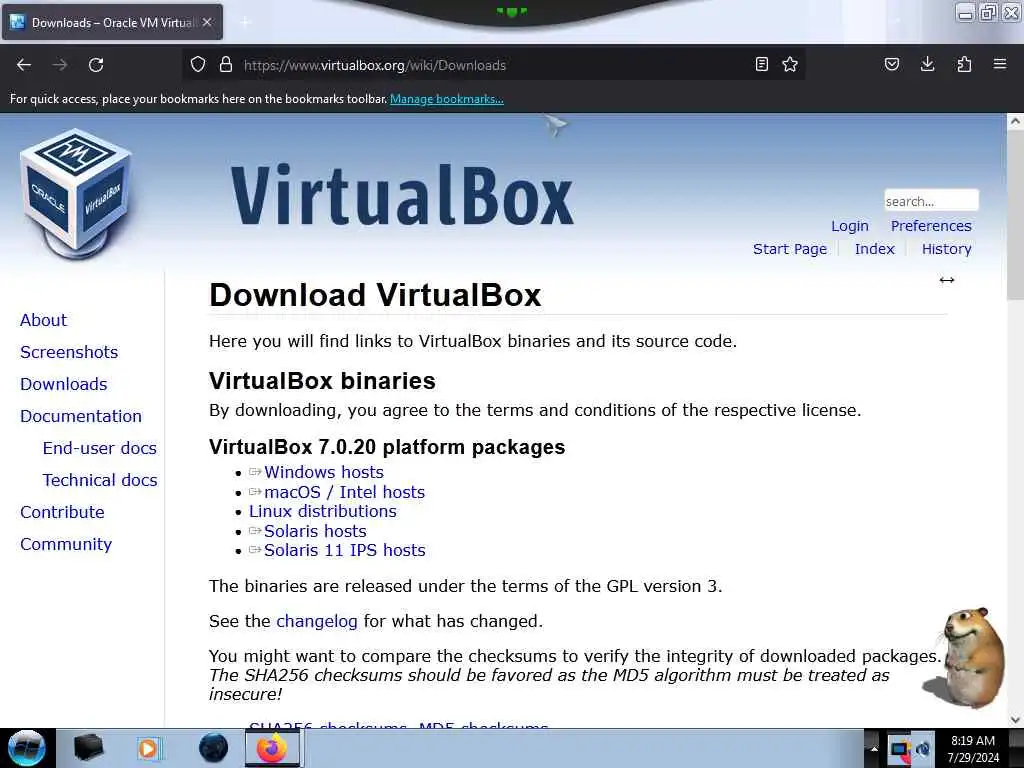Open the History link
Image resolution: width=1024 pixels, height=768 pixels.
point(946,249)
